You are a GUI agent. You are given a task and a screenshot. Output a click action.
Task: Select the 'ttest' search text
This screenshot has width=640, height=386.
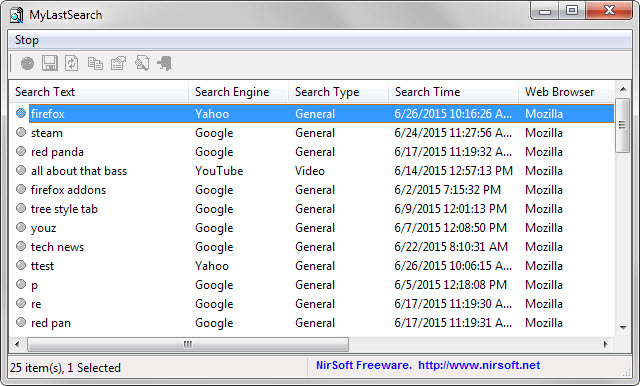click(42, 266)
